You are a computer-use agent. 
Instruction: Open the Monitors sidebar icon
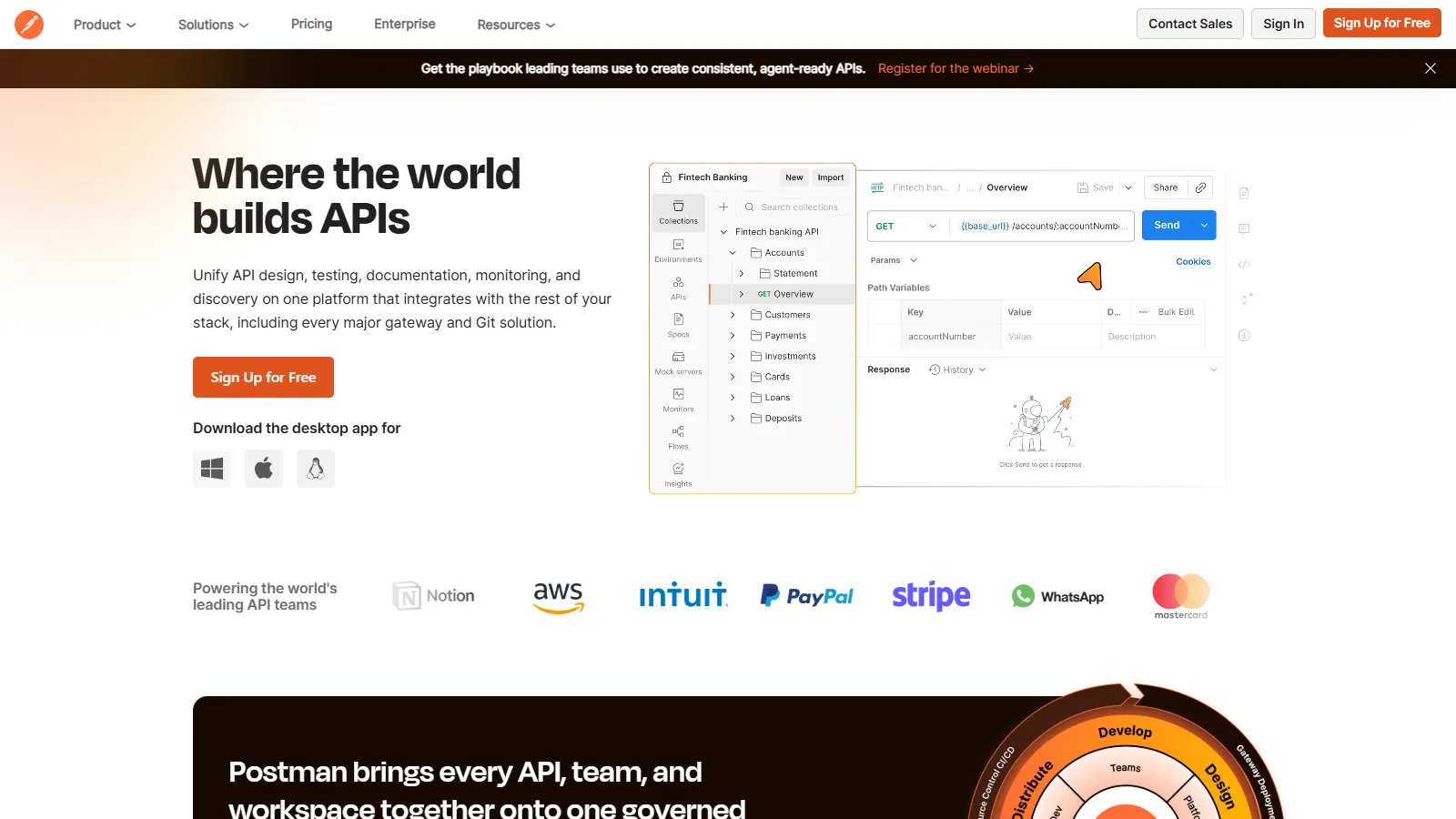(x=679, y=399)
